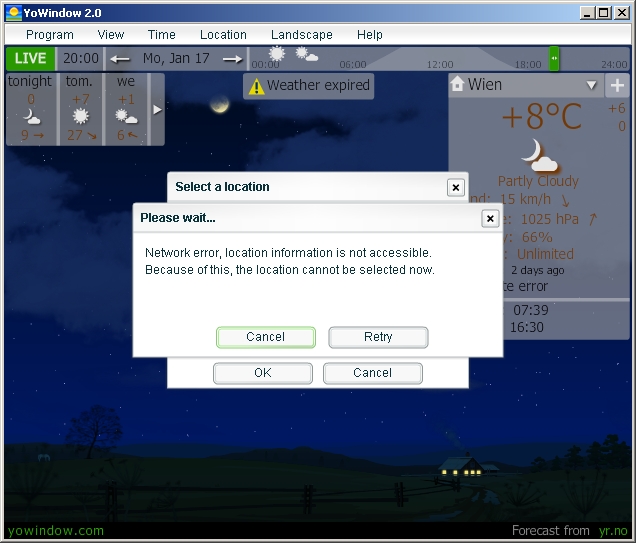Open the View menu
The width and height of the screenshot is (636, 543).
point(110,35)
